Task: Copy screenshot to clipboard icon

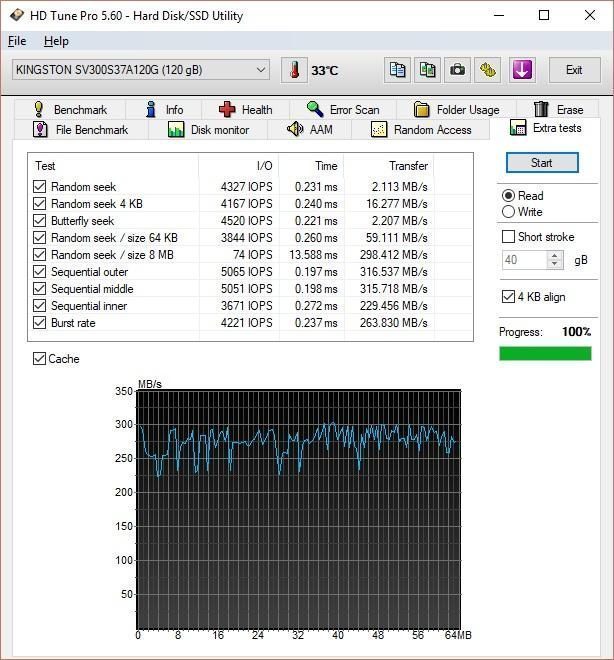Action: [427, 70]
